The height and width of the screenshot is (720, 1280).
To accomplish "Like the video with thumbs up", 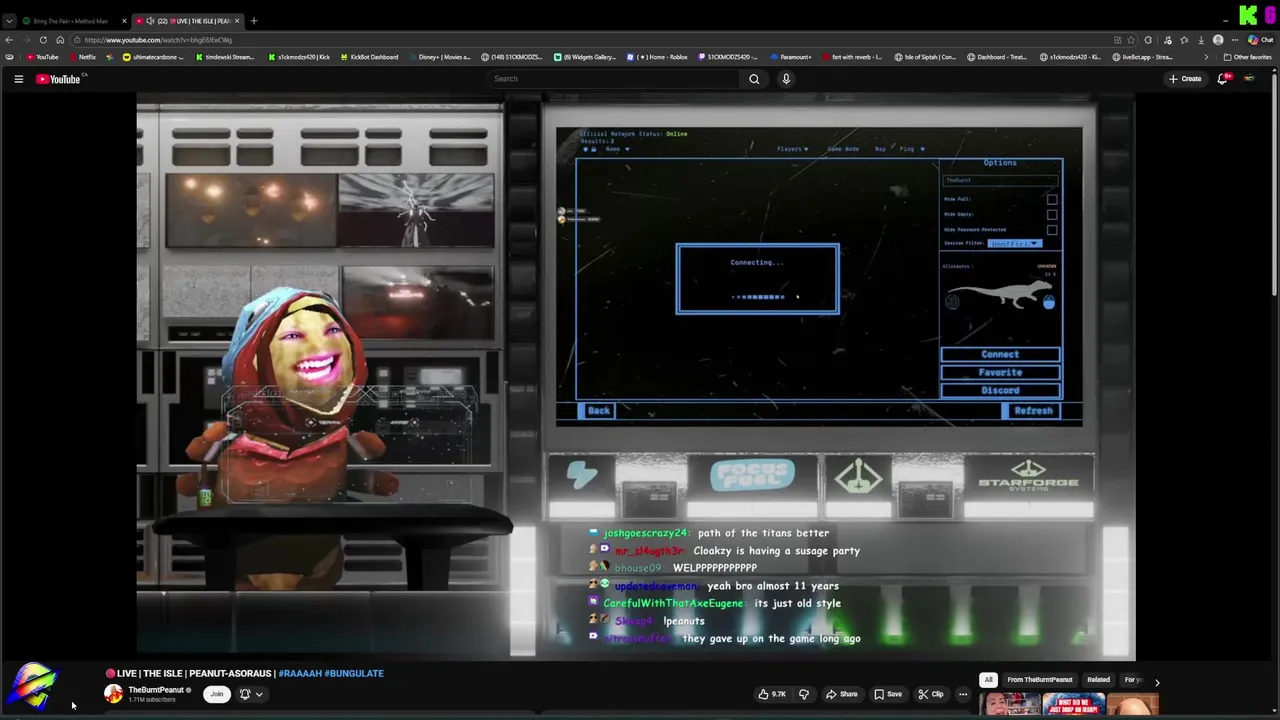I will click(x=771, y=694).
